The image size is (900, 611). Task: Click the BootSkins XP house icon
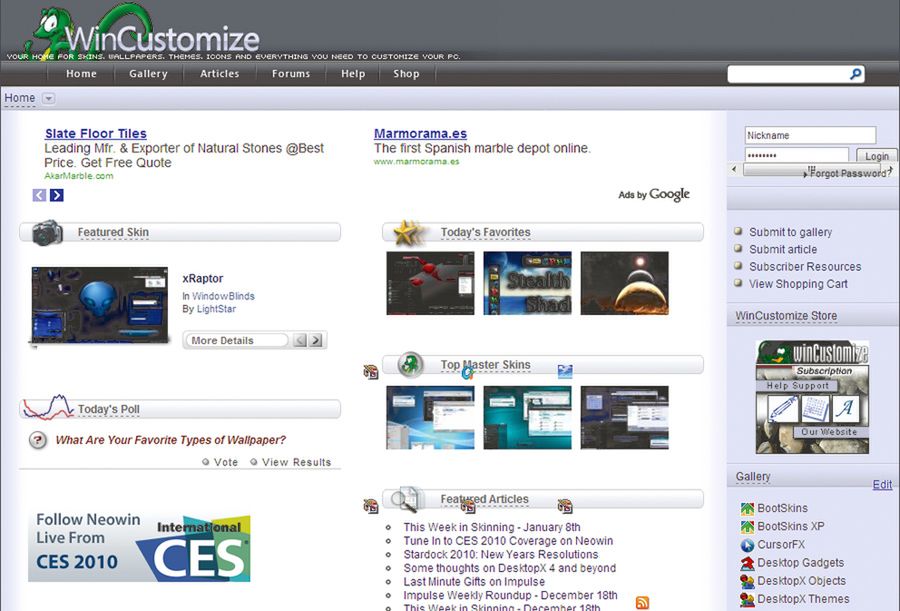pos(747,527)
